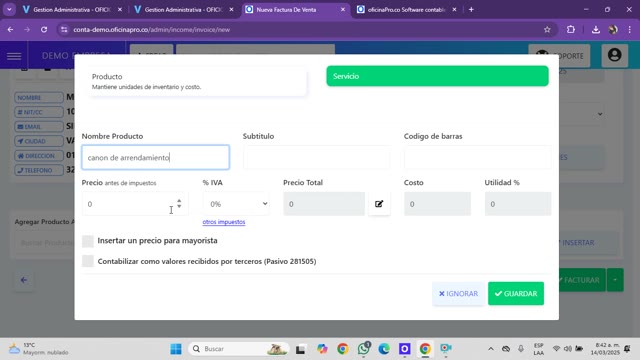
Task: Reload the page with refresh icon
Action: 44,29
